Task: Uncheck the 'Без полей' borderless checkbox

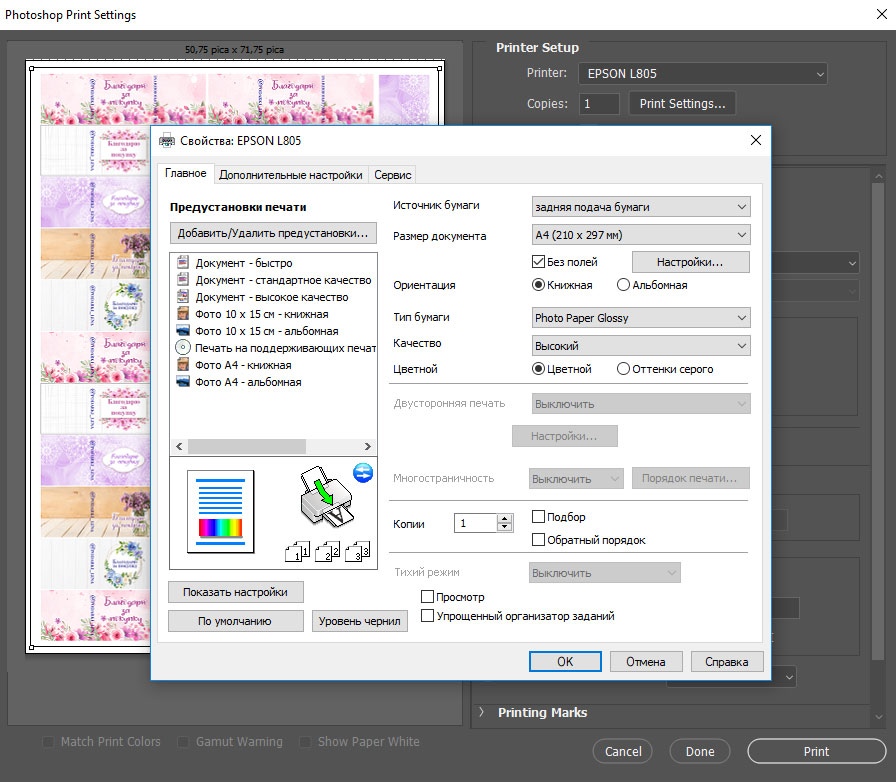Action: pos(539,262)
